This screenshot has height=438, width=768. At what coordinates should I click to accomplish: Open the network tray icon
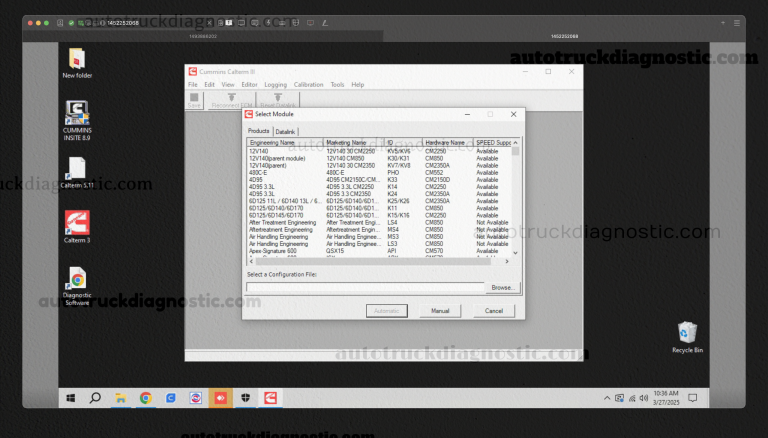tap(632, 398)
